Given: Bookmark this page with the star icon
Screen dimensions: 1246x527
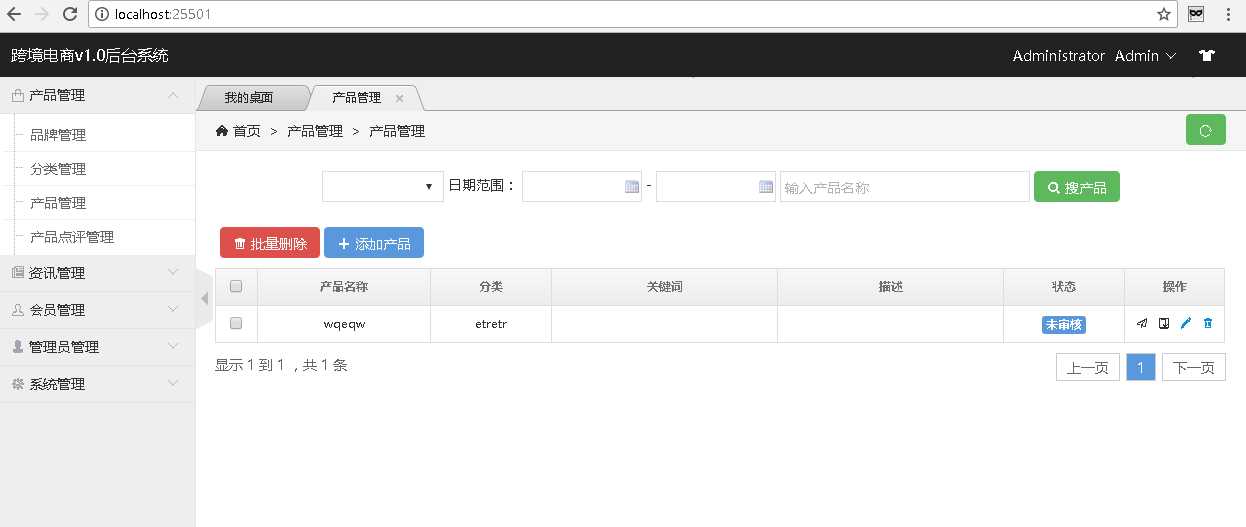Looking at the screenshot, I should (x=1164, y=14).
